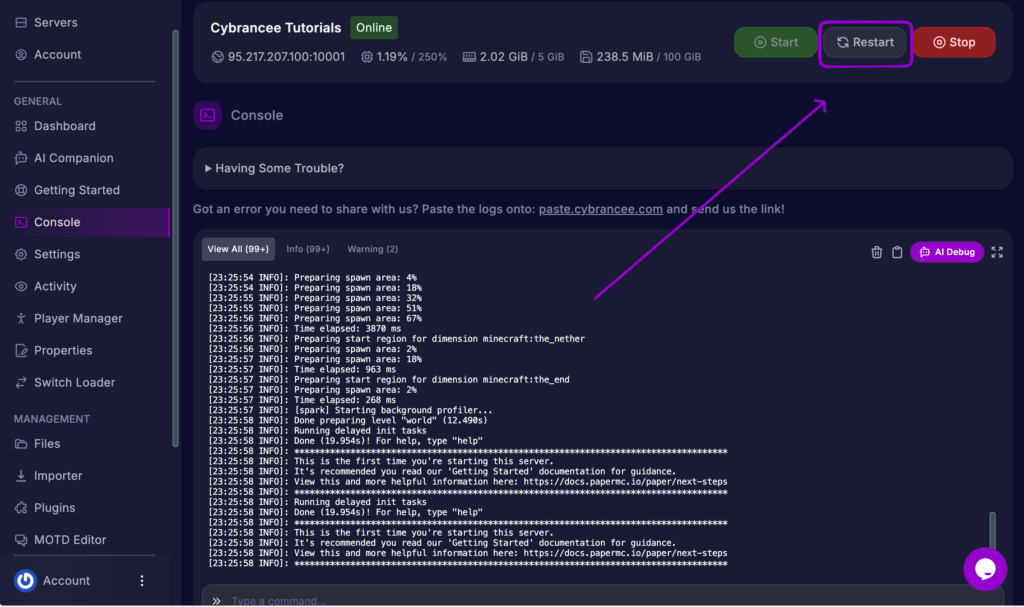Screen dimensions: 1024x607
Task: Click the sidebar scrollbar
Action: click(x=175, y=238)
